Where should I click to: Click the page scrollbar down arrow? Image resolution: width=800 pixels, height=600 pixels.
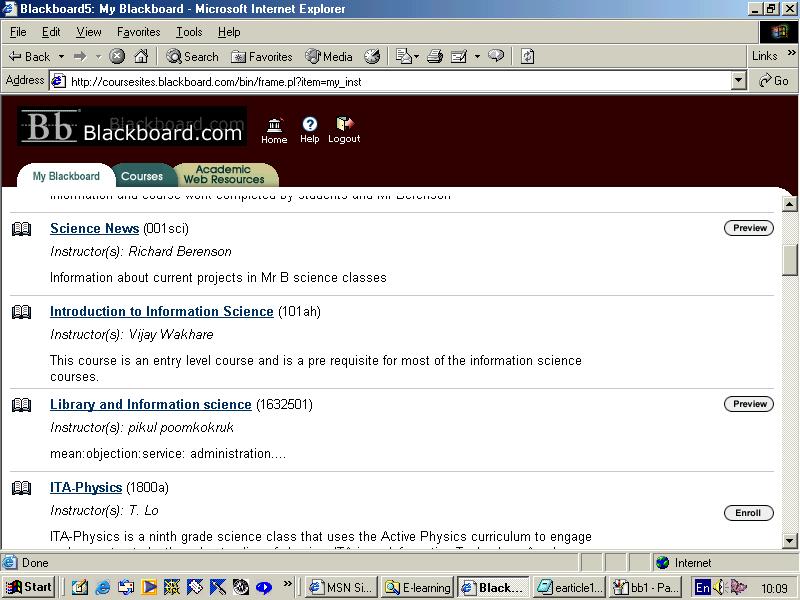coord(789,541)
